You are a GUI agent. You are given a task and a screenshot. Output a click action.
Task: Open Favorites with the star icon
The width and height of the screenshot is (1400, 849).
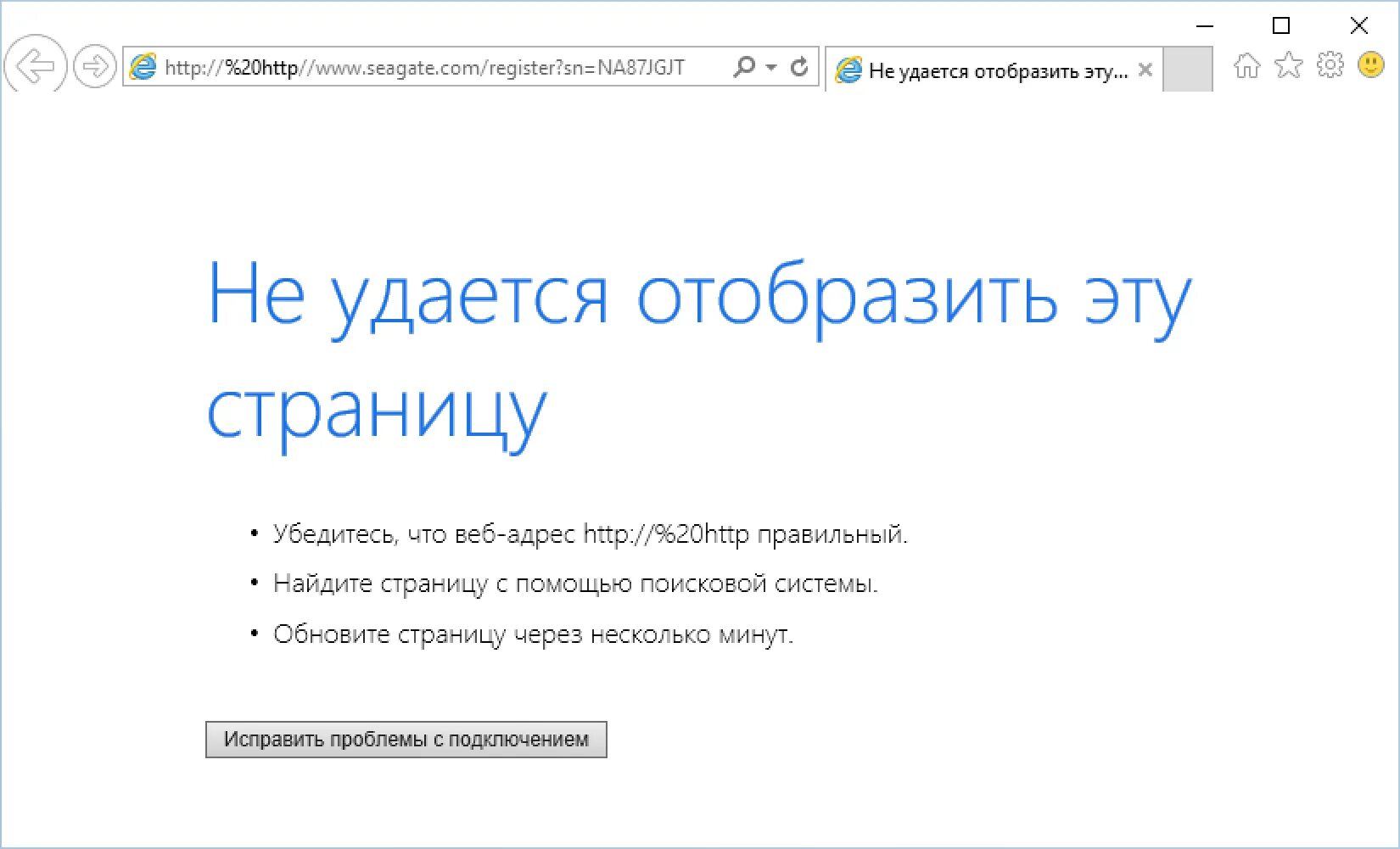[1288, 64]
